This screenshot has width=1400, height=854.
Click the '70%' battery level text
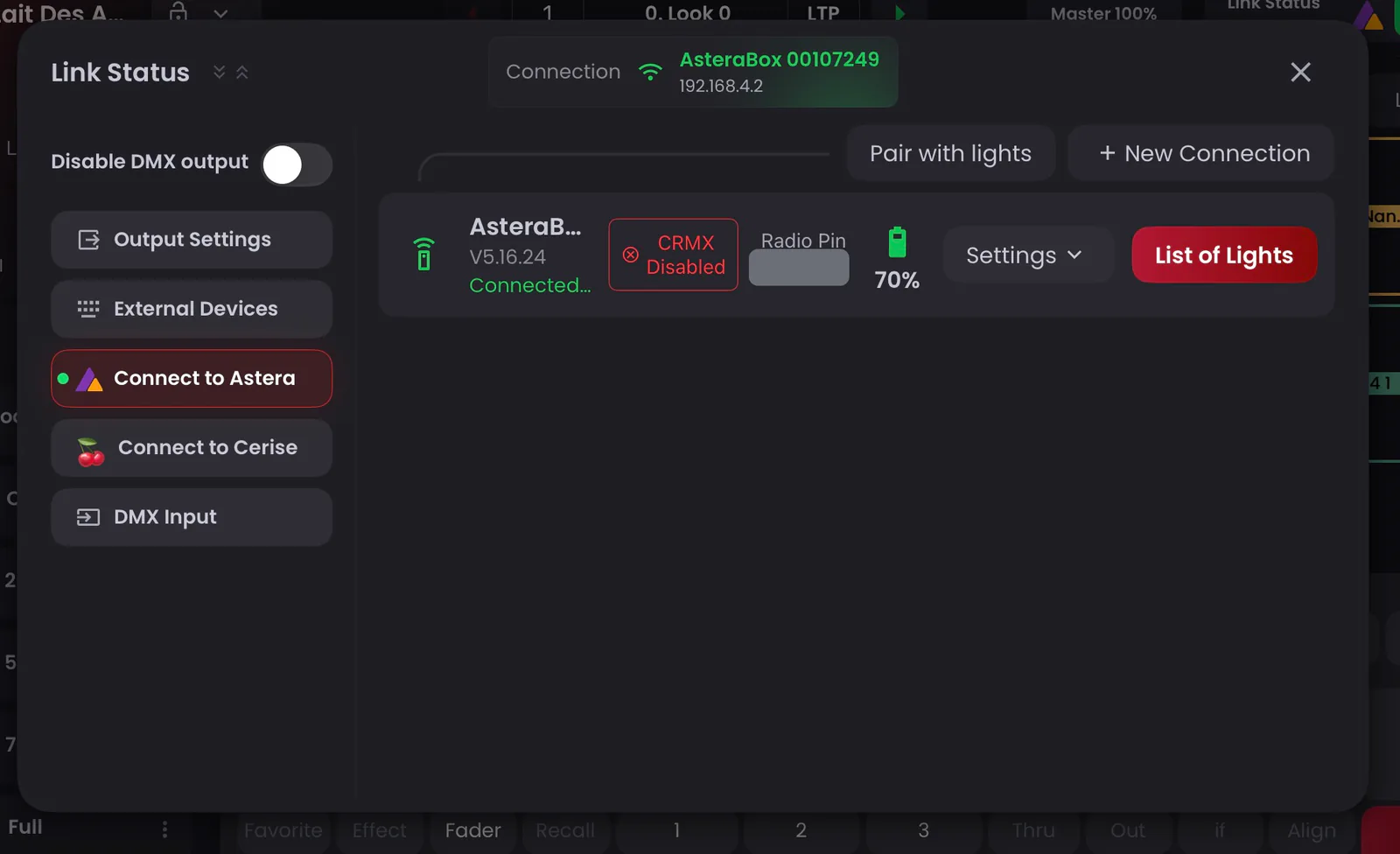click(897, 280)
